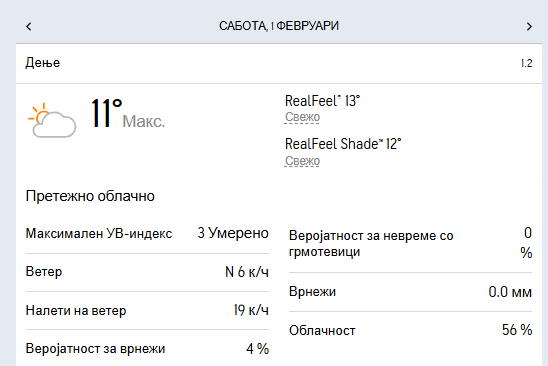Image resolution: width=548 pixels, height=366 pixels.
Task: Click the RealFeel 13° reading
Action: coord(322,101)
